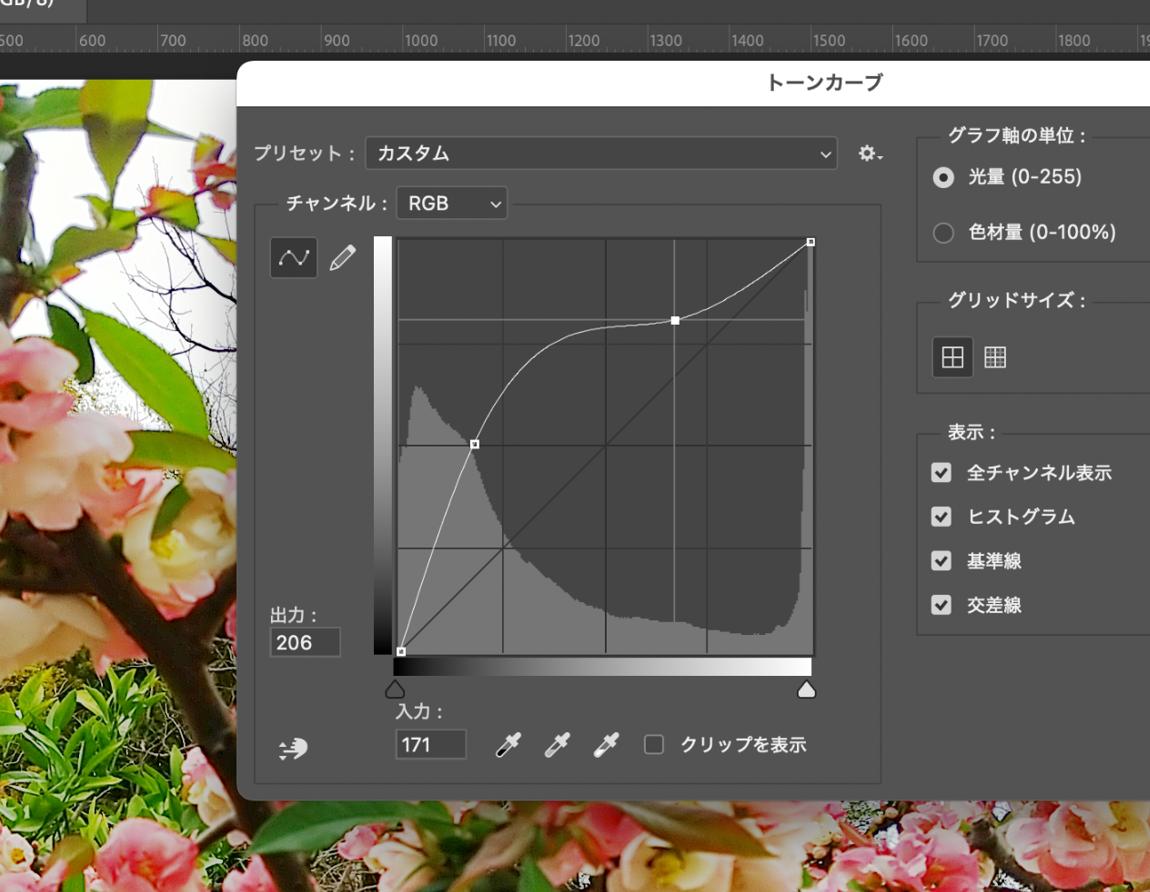This screenshot has width=1150, height=892.
Task: Pick the gray point eyedropper
Action: click(557, 745)
